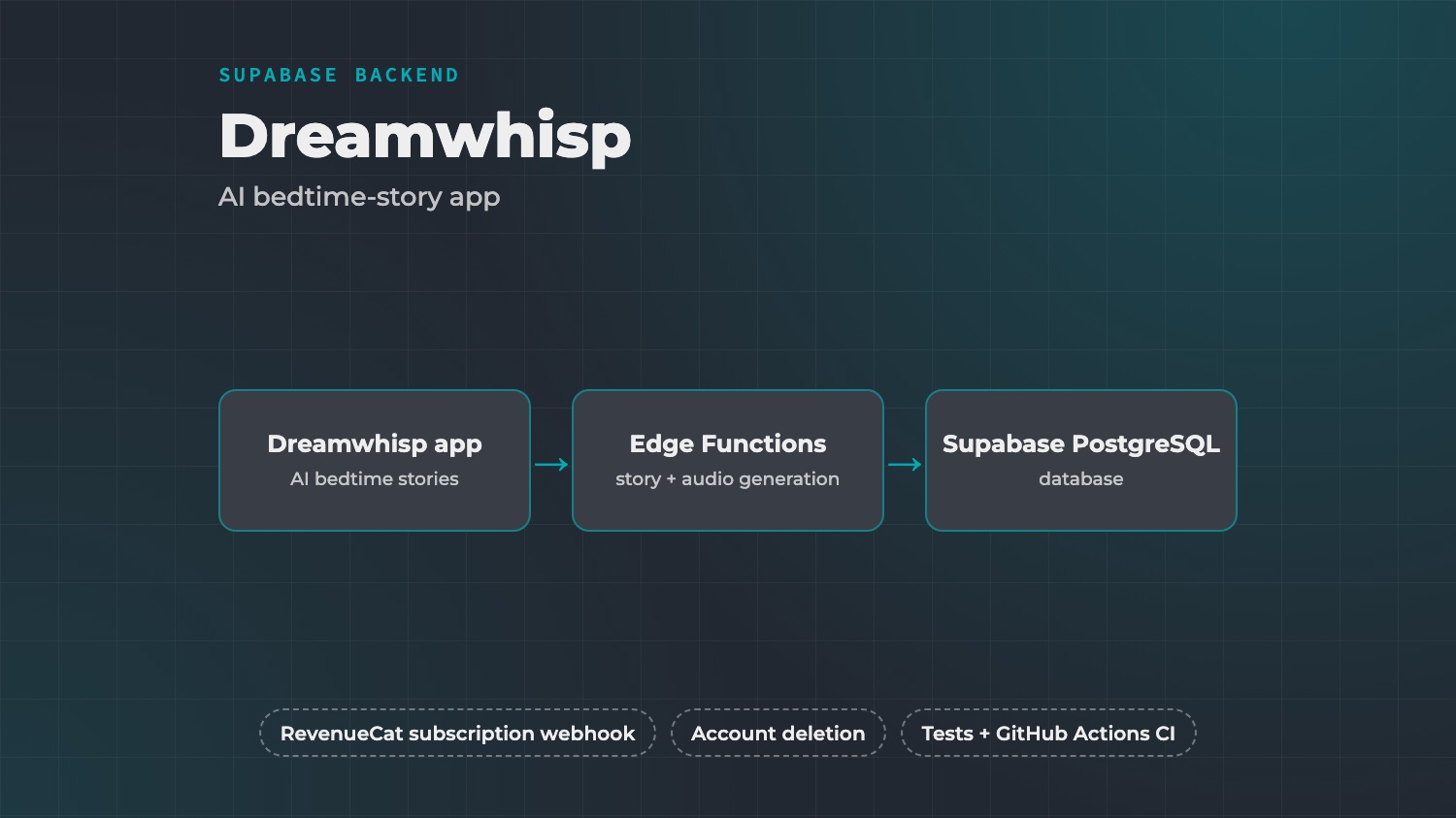Click the Supabase PostgreSQL box
The height and width of the screenshot is (818, 1456).
pyautogui.click(x=1081, y=461)
